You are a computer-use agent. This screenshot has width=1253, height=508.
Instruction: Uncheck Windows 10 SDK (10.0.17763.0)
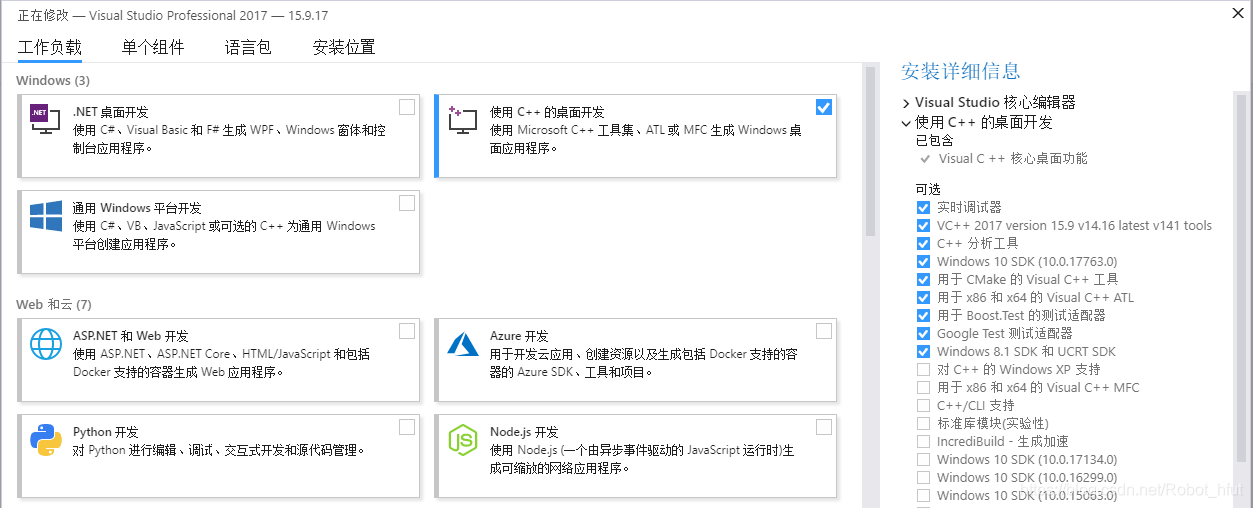[x=923, y=261]
